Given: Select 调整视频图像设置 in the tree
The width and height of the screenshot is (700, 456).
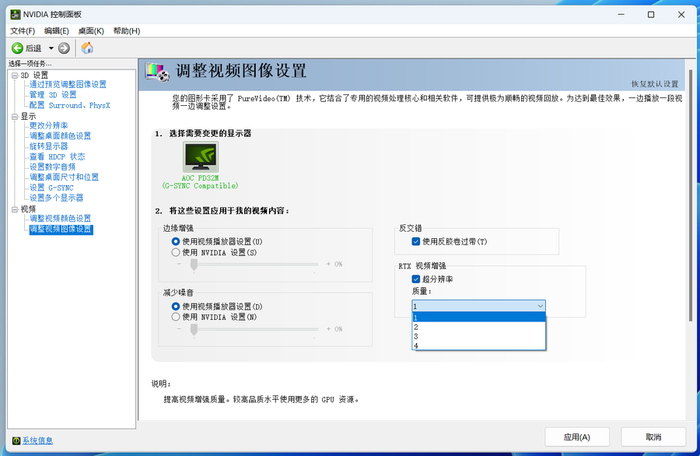Looking at the screenshot, I should click(61, 230).
